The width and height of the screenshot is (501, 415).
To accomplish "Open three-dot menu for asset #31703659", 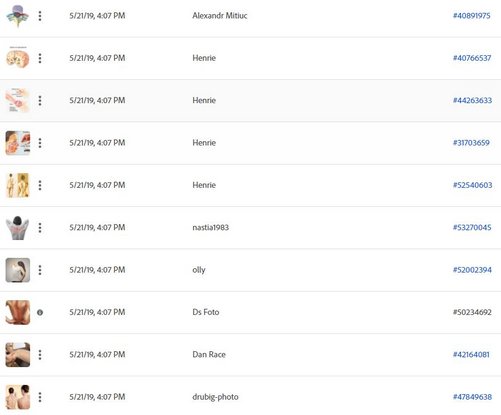I will coord(40,143).
